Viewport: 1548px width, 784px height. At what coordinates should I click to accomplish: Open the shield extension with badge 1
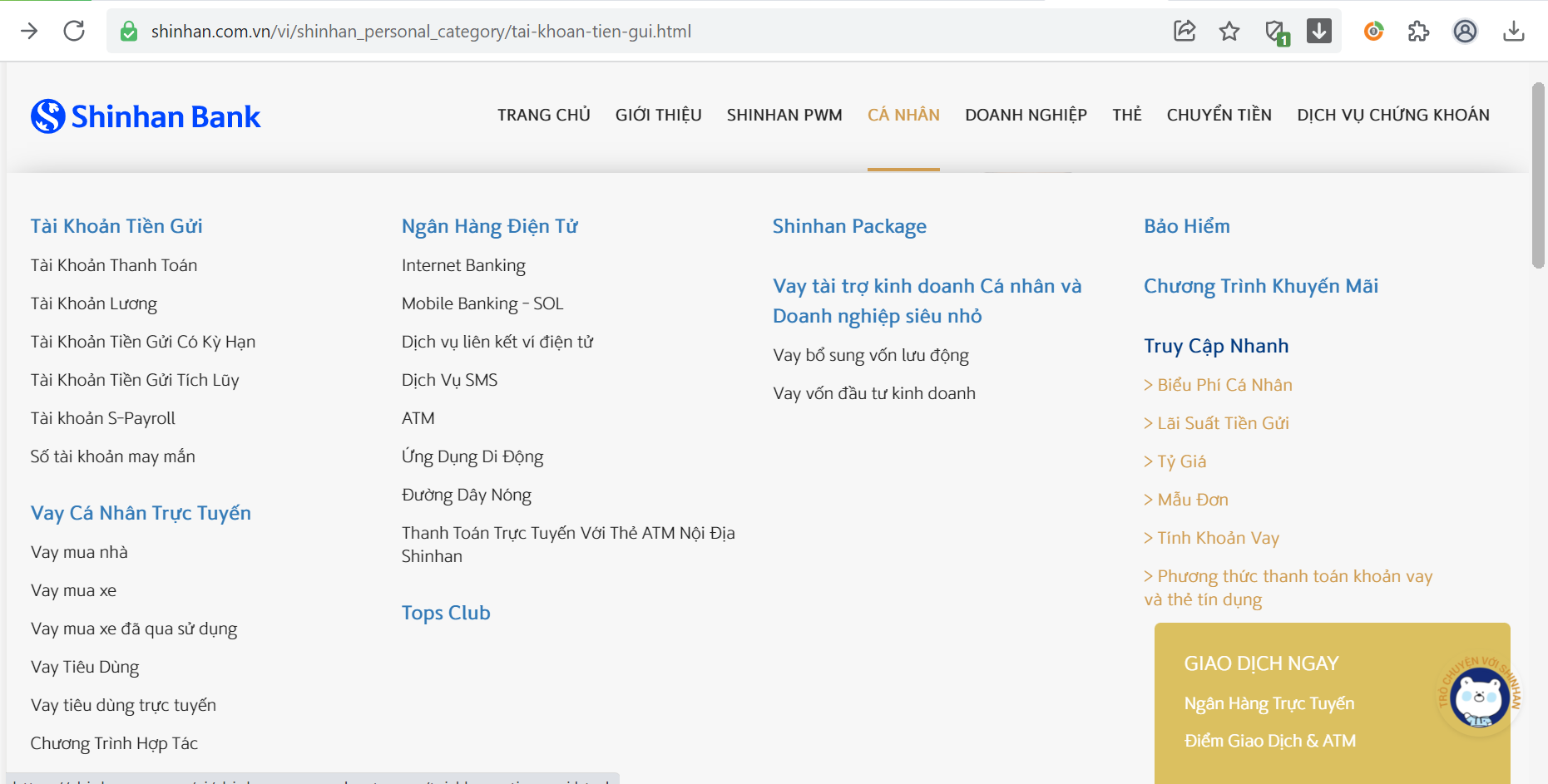point(1275,32)
